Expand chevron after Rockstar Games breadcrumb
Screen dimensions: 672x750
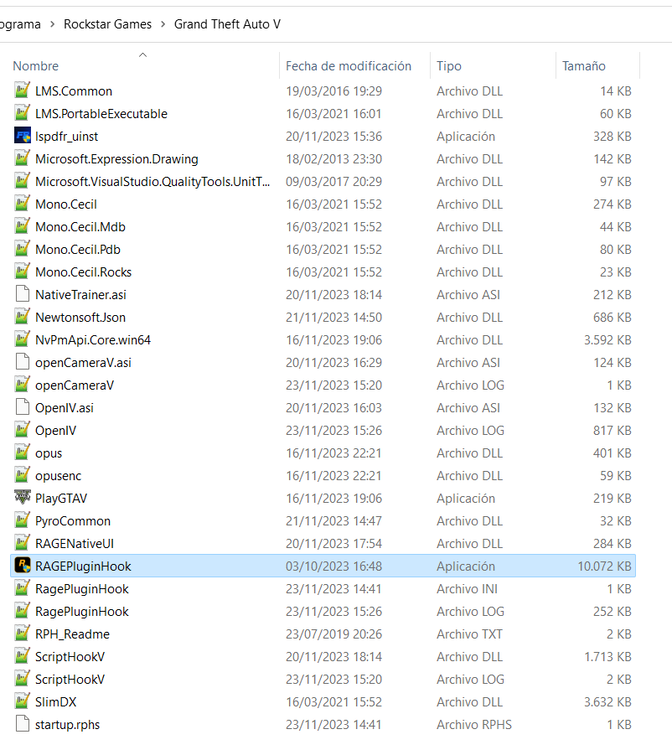[163, 24]
